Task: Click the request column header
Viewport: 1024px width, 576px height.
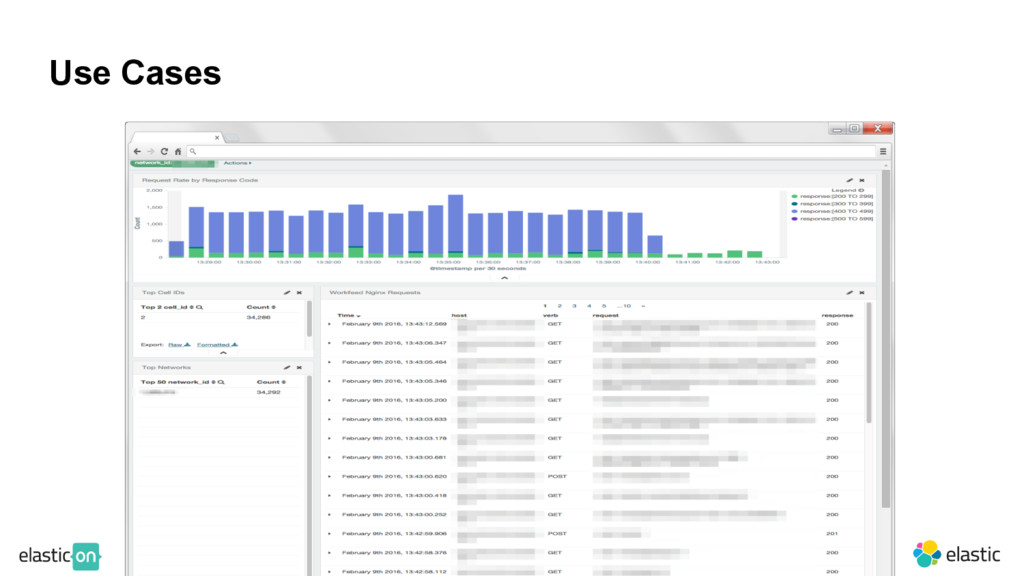Action: [x=605, y=315]
